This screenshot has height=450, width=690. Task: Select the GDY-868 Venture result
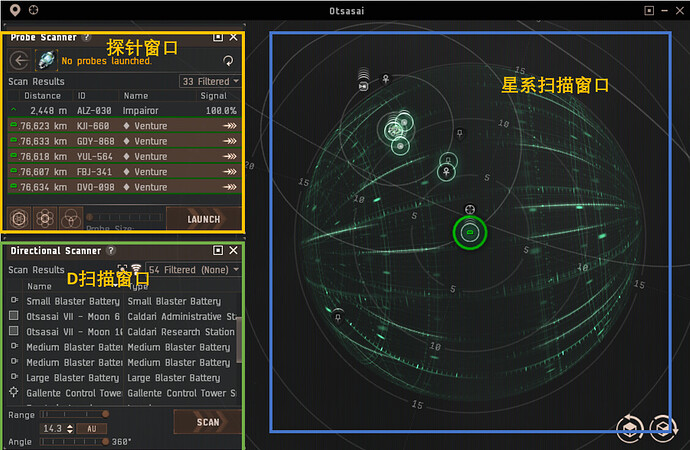click(x=125, y=141)
